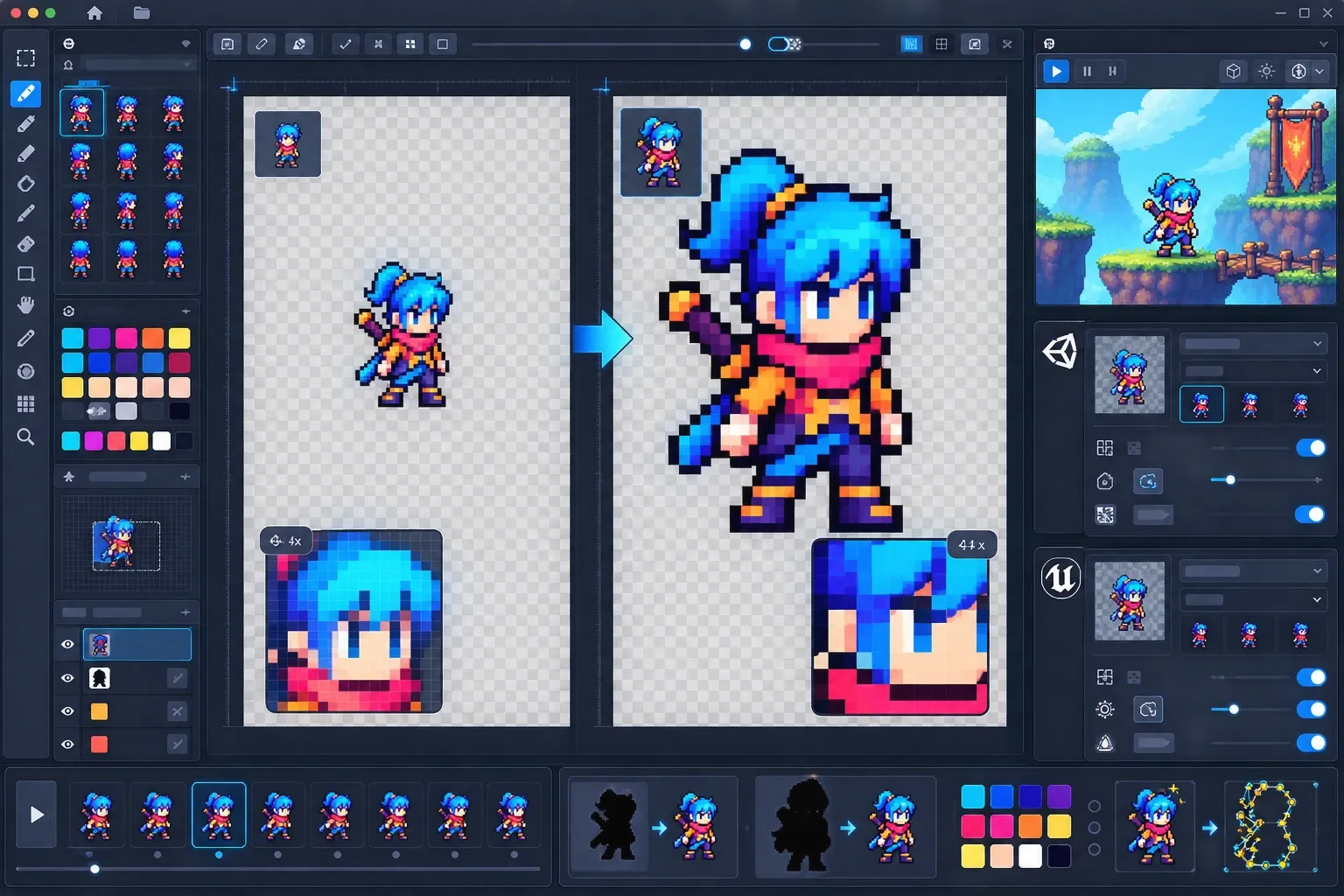Open the folder icon in title bar

click(x=142, y=13)
